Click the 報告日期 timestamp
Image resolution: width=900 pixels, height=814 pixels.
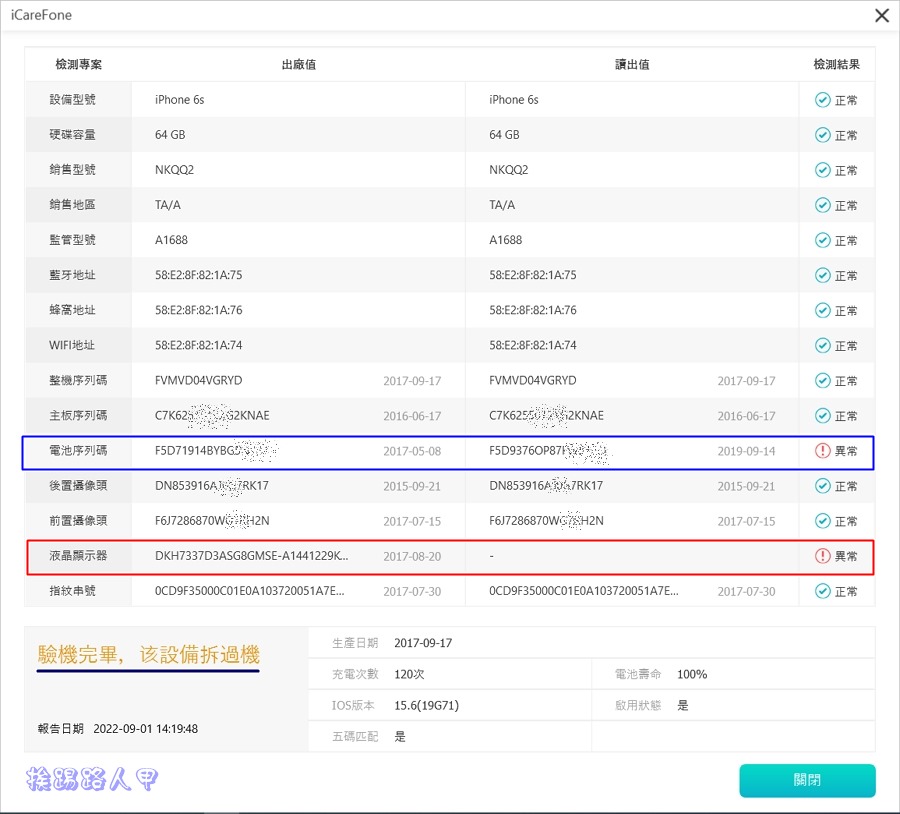[145, 729]
